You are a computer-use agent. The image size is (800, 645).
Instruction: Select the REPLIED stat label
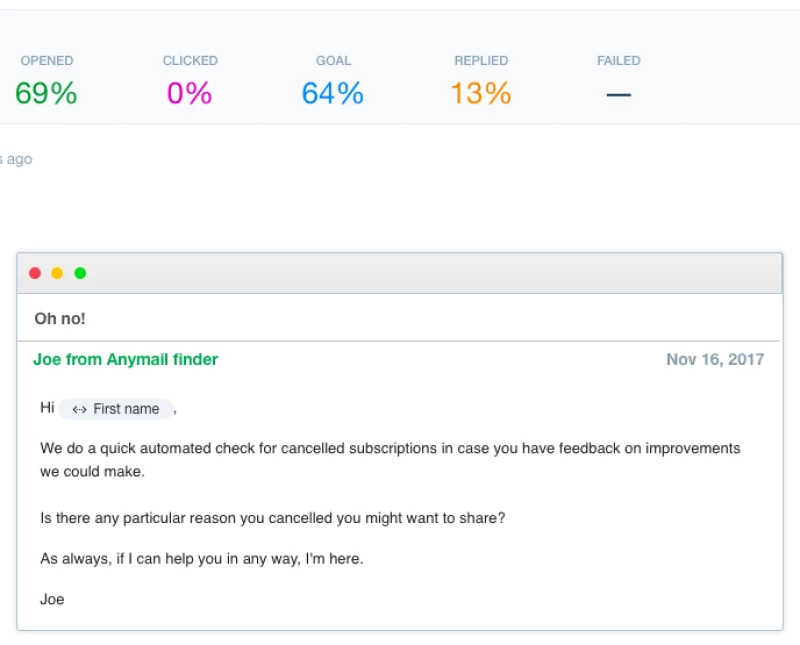pyautogui.click(x=481, y=61)
